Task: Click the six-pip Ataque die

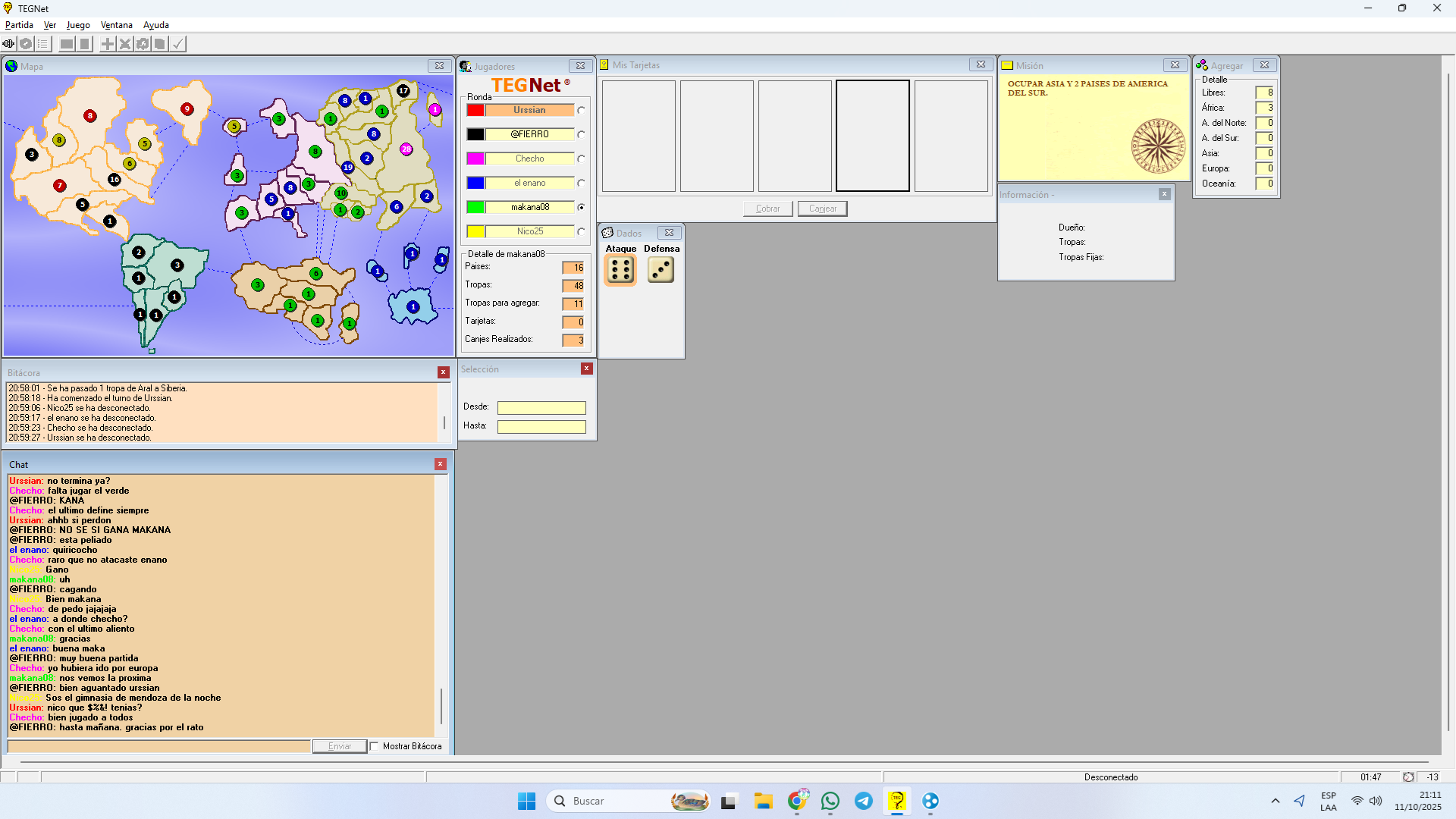Action: [620, 270]
